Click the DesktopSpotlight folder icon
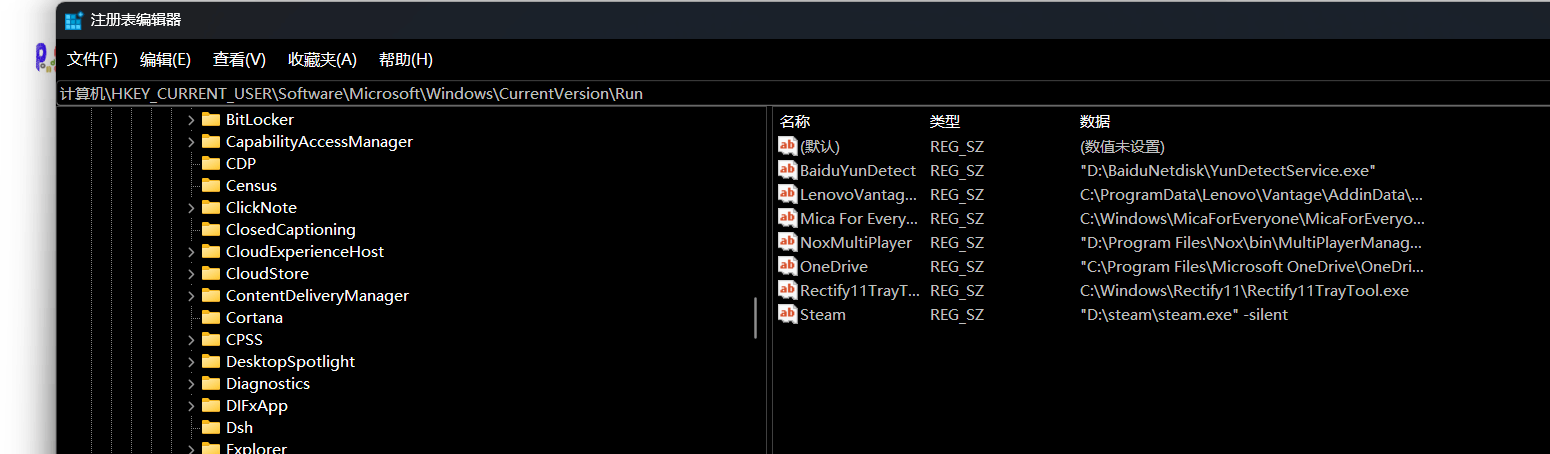The width and height of the screenshot is (1550, 454). point(210,361)
